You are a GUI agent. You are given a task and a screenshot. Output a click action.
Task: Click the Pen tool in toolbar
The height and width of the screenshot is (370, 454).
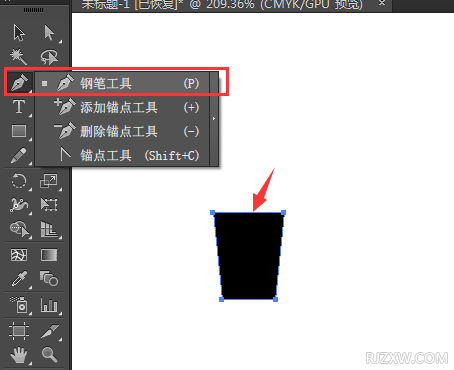(19, 82)
